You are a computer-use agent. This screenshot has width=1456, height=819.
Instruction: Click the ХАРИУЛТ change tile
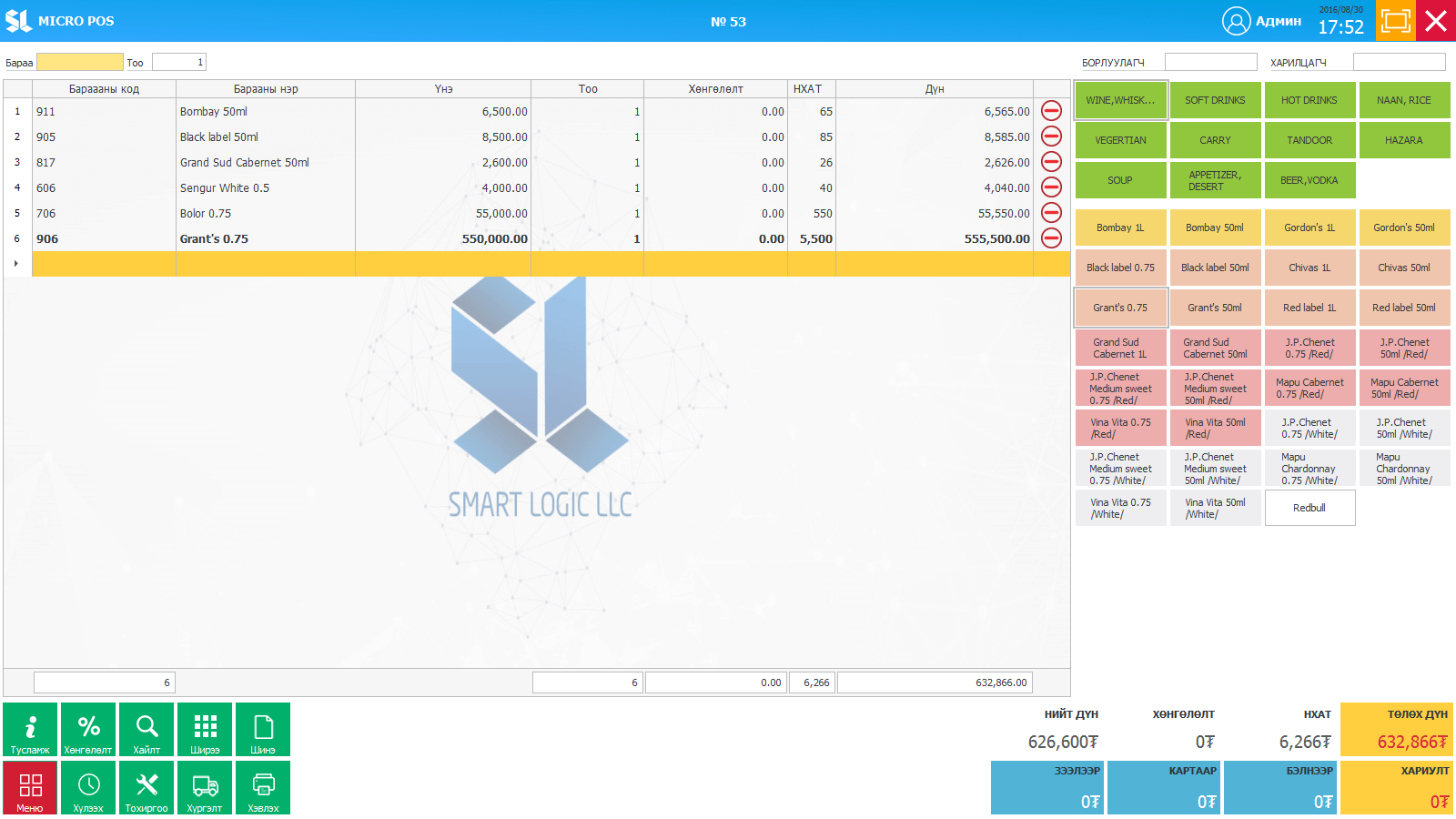[x=1397, y=787]
